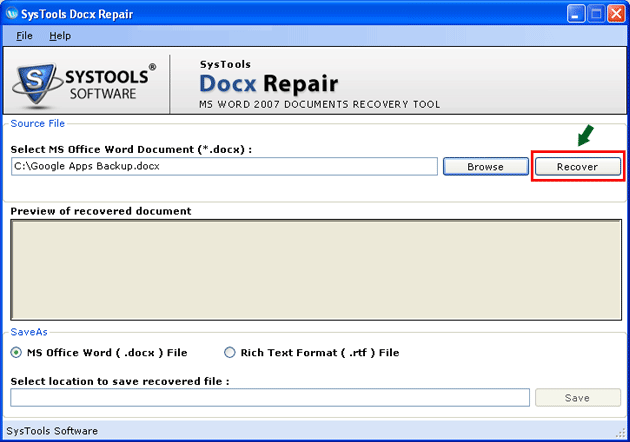Minimize the Docx Repair window
Viewport: 630px width, 442px height.
pos(574,14)
